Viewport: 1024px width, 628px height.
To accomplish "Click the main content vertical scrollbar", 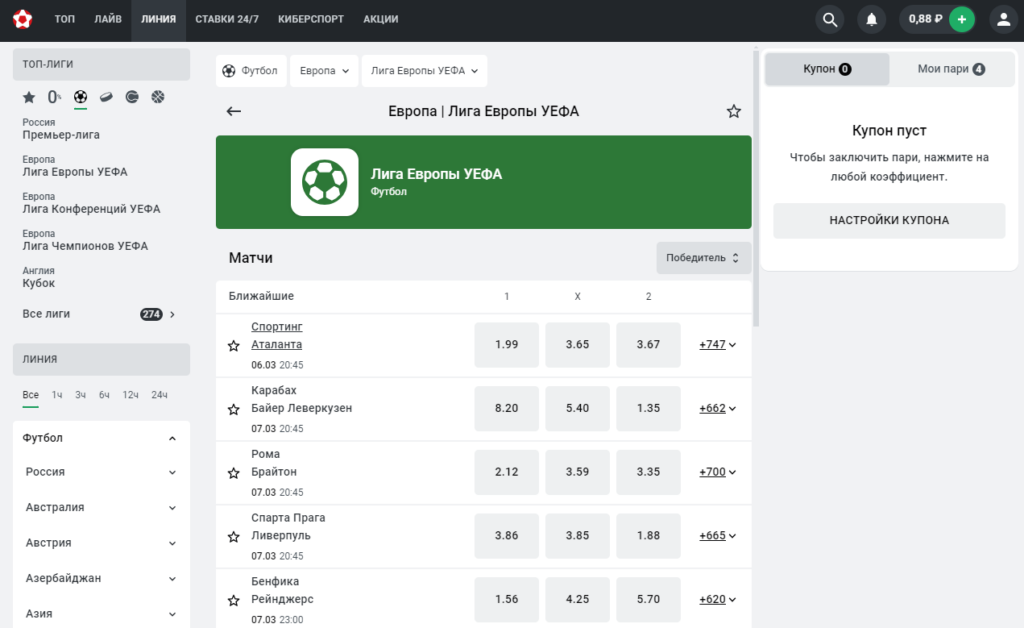I will pos(756,187).
